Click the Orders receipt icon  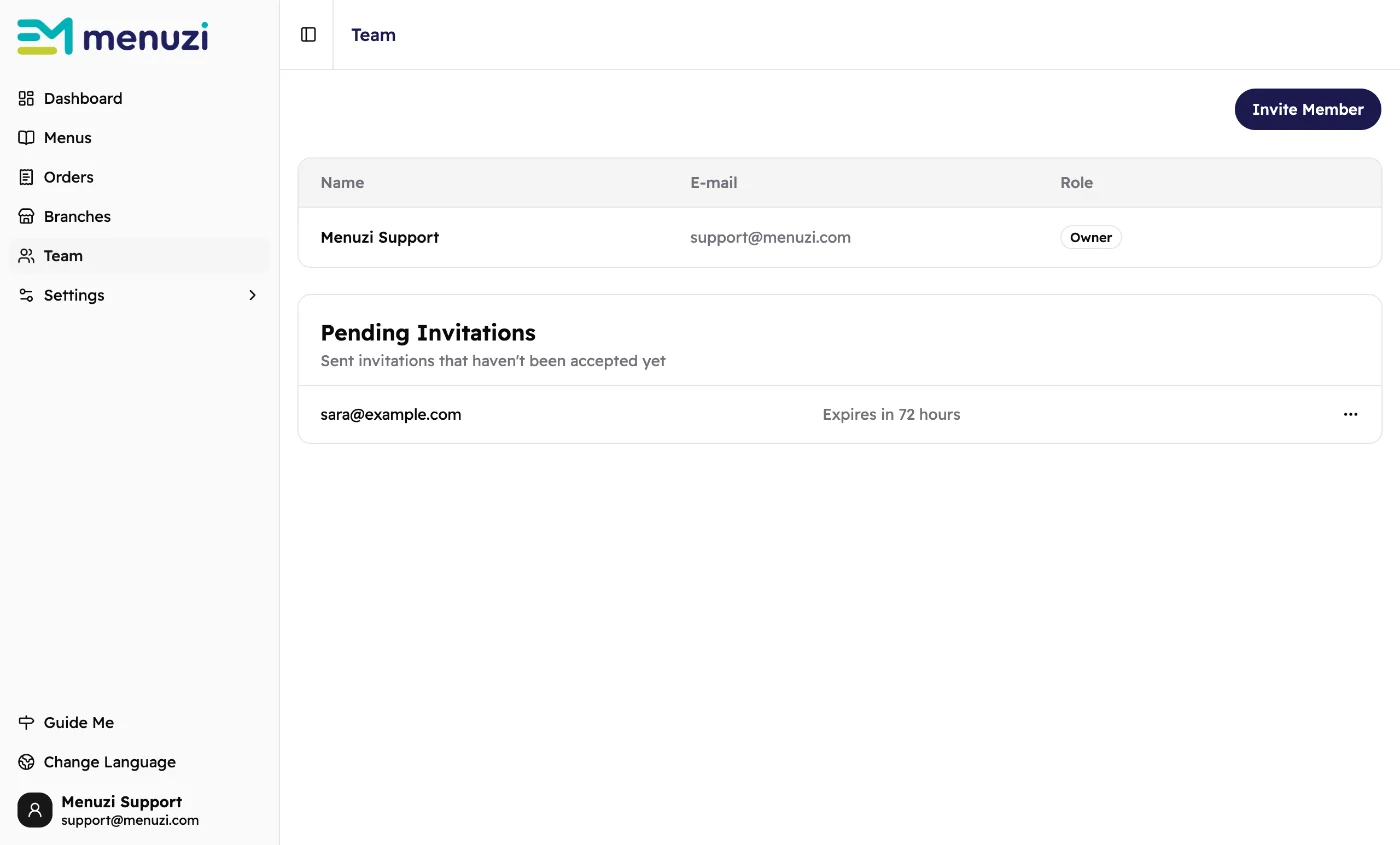[27, 177]
